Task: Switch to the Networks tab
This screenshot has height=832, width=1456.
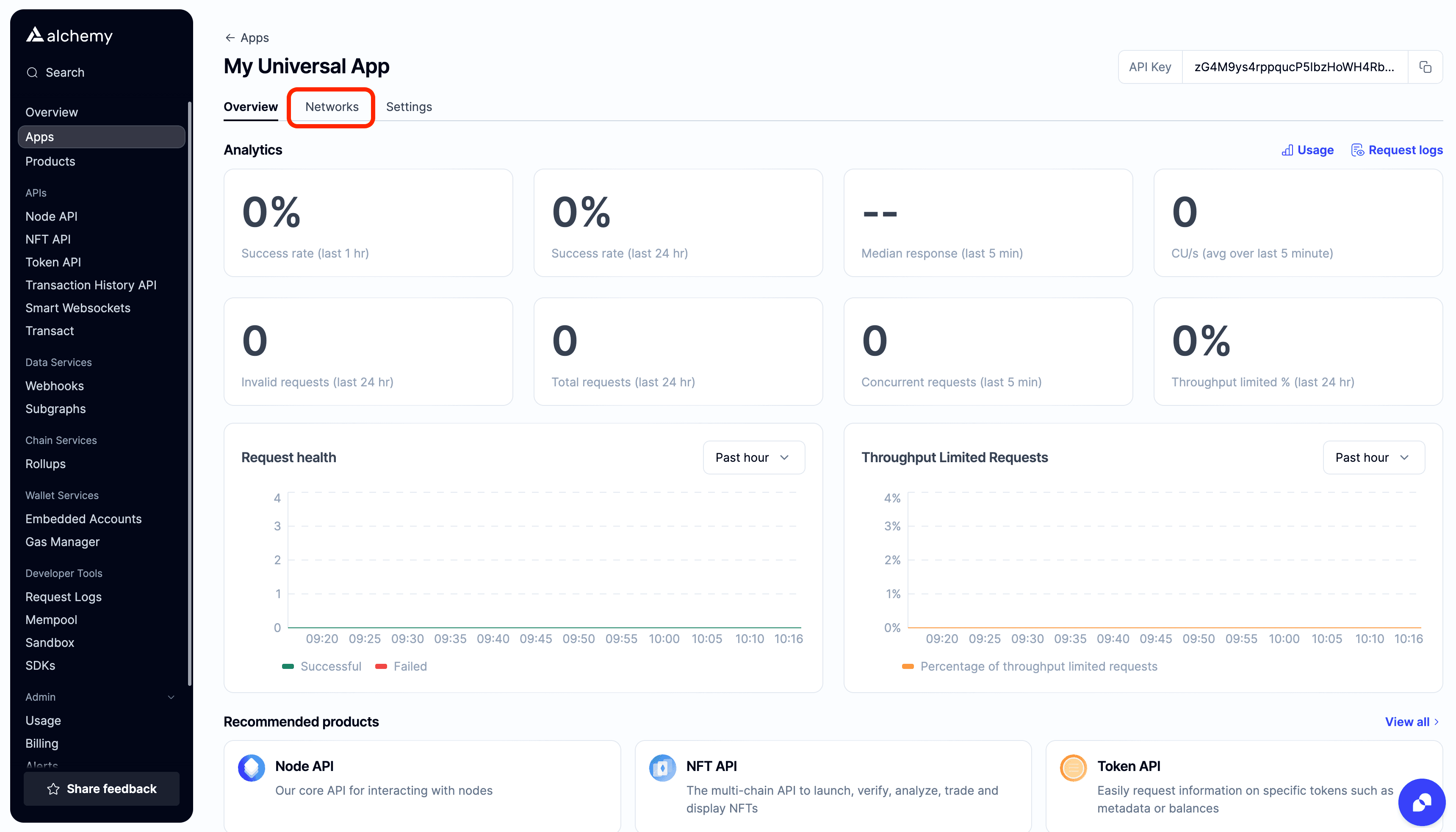Action: click(331, 107)
